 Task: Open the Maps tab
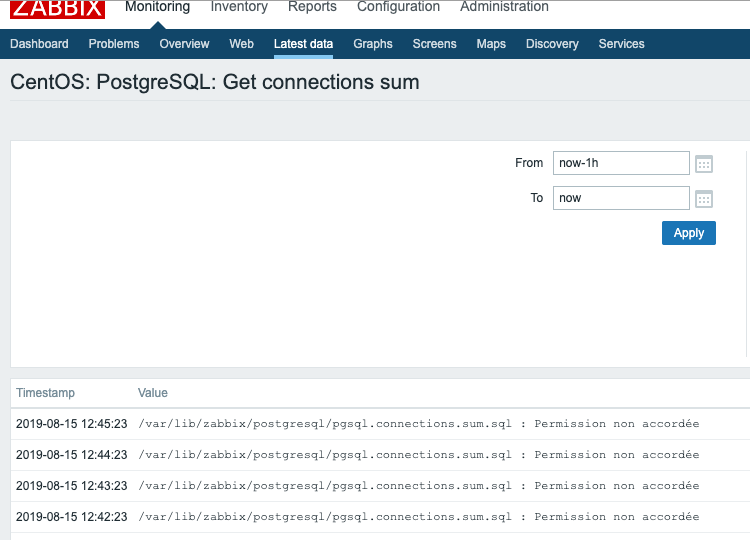point(491,44)
